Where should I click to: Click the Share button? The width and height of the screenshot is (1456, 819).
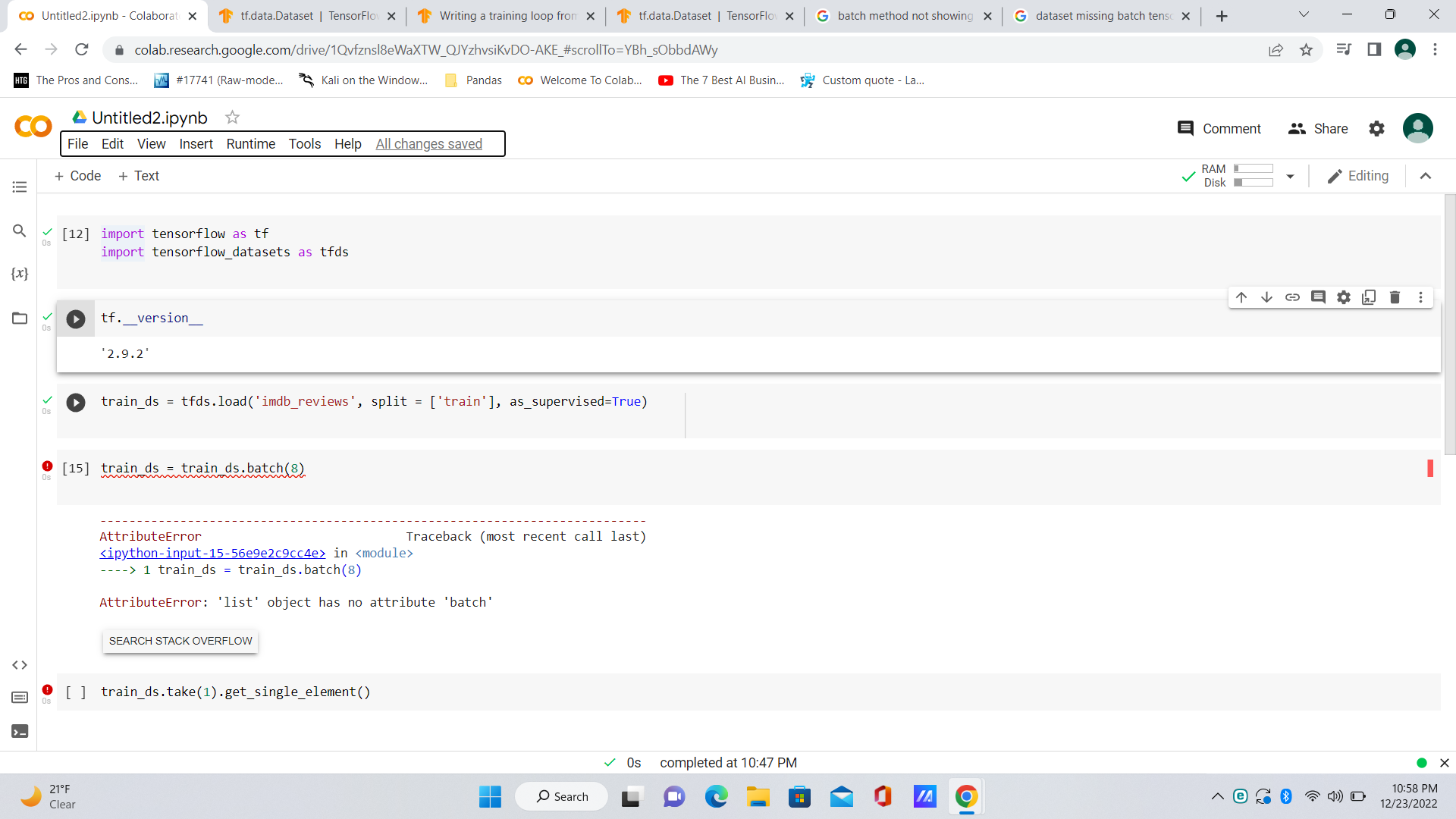pyautogui.click(x=1318, y=129)
